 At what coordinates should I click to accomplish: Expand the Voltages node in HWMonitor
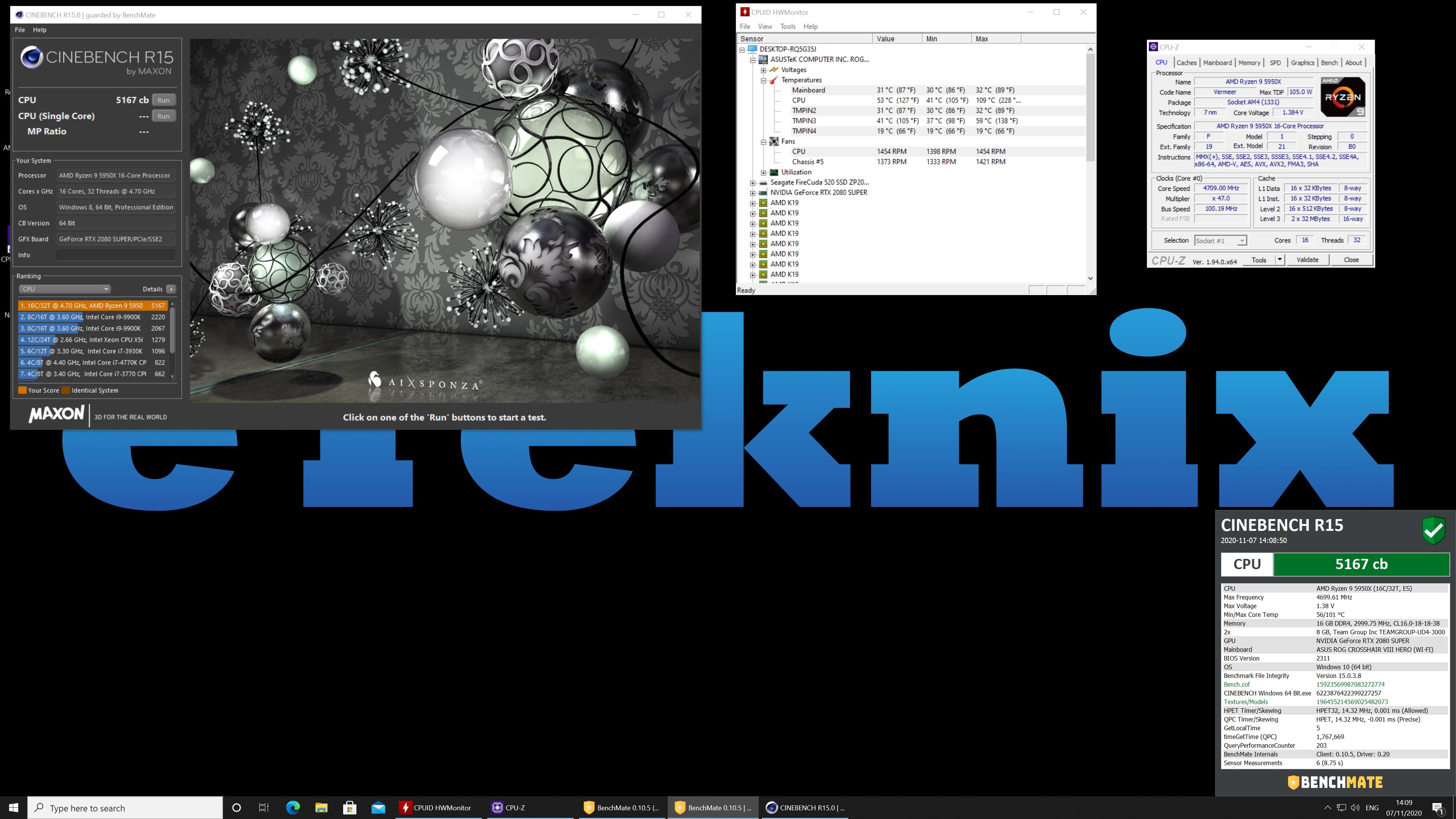coord(764,70)
